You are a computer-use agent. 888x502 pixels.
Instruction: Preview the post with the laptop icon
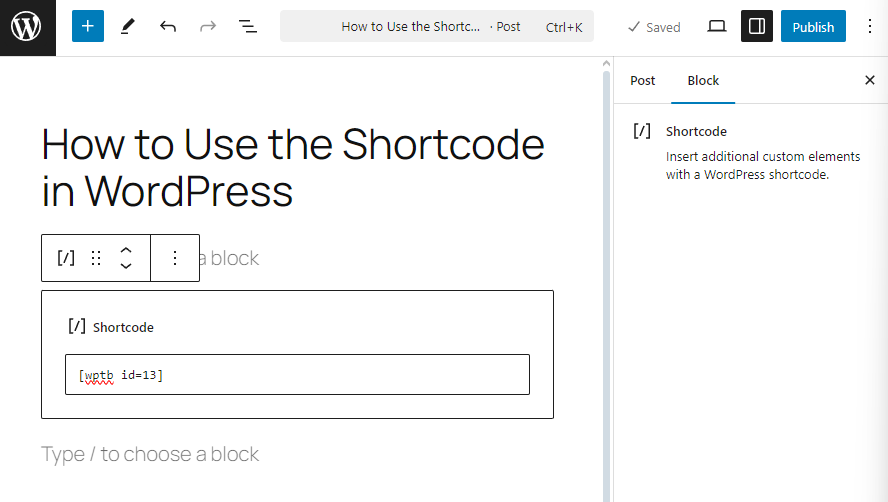point(717,26)
